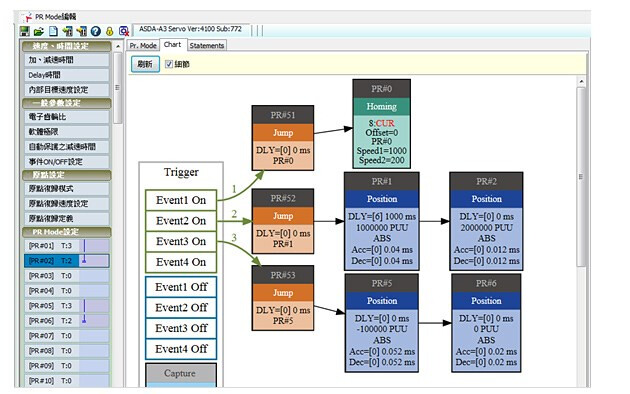Open the Statements tab
This screenshot has width=630, height=394.
(207, 45)
